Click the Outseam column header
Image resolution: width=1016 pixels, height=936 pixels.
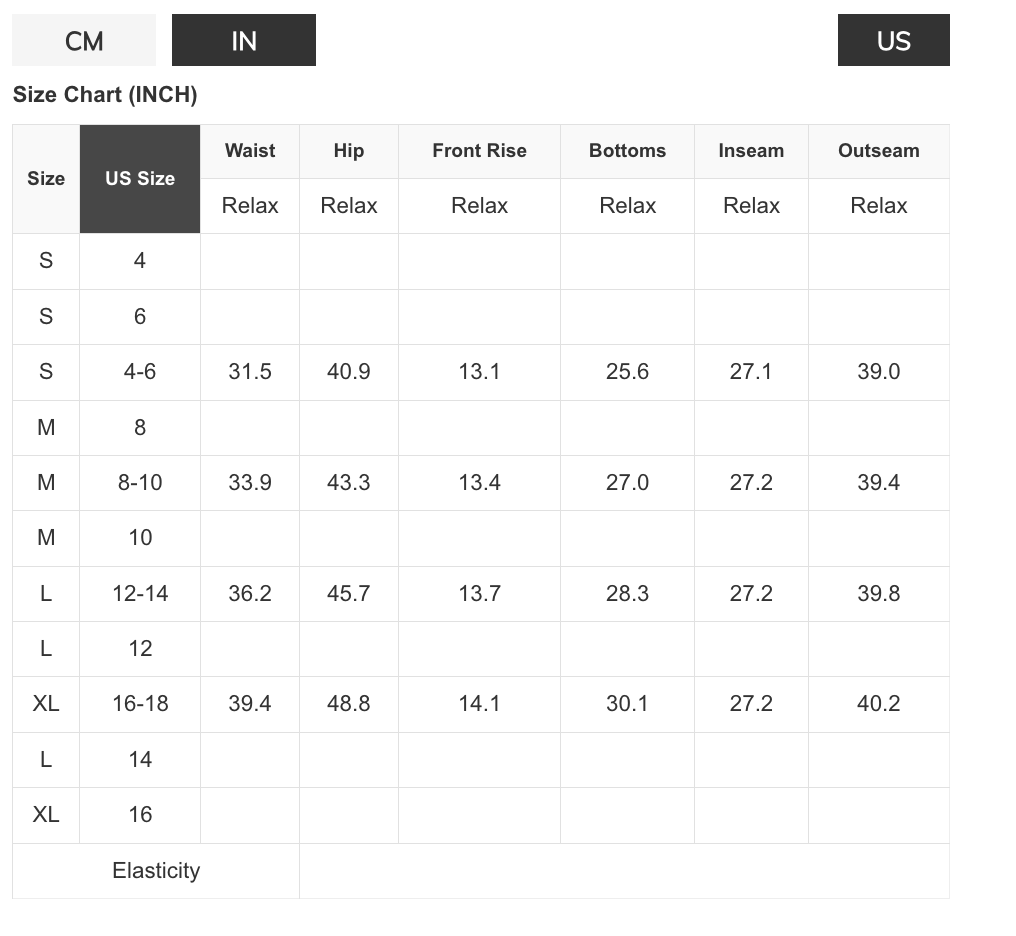878,151
